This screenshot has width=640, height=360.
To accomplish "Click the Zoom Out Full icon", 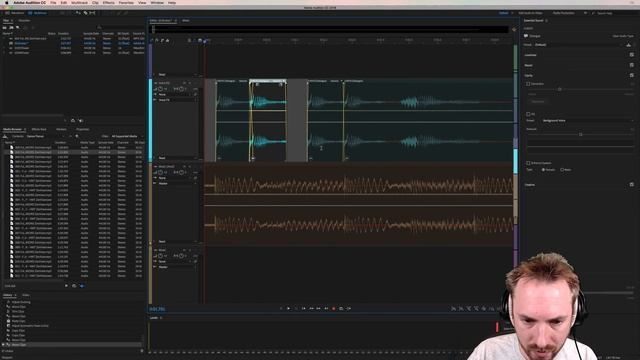I will point(484,309).
